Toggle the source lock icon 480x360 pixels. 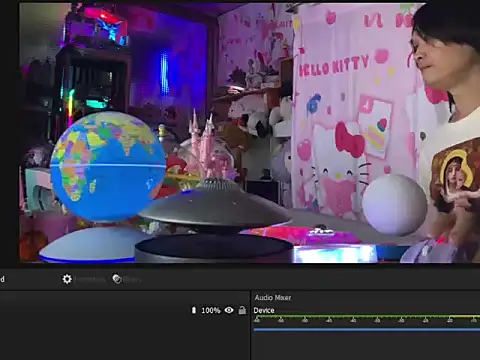[242, 310]
